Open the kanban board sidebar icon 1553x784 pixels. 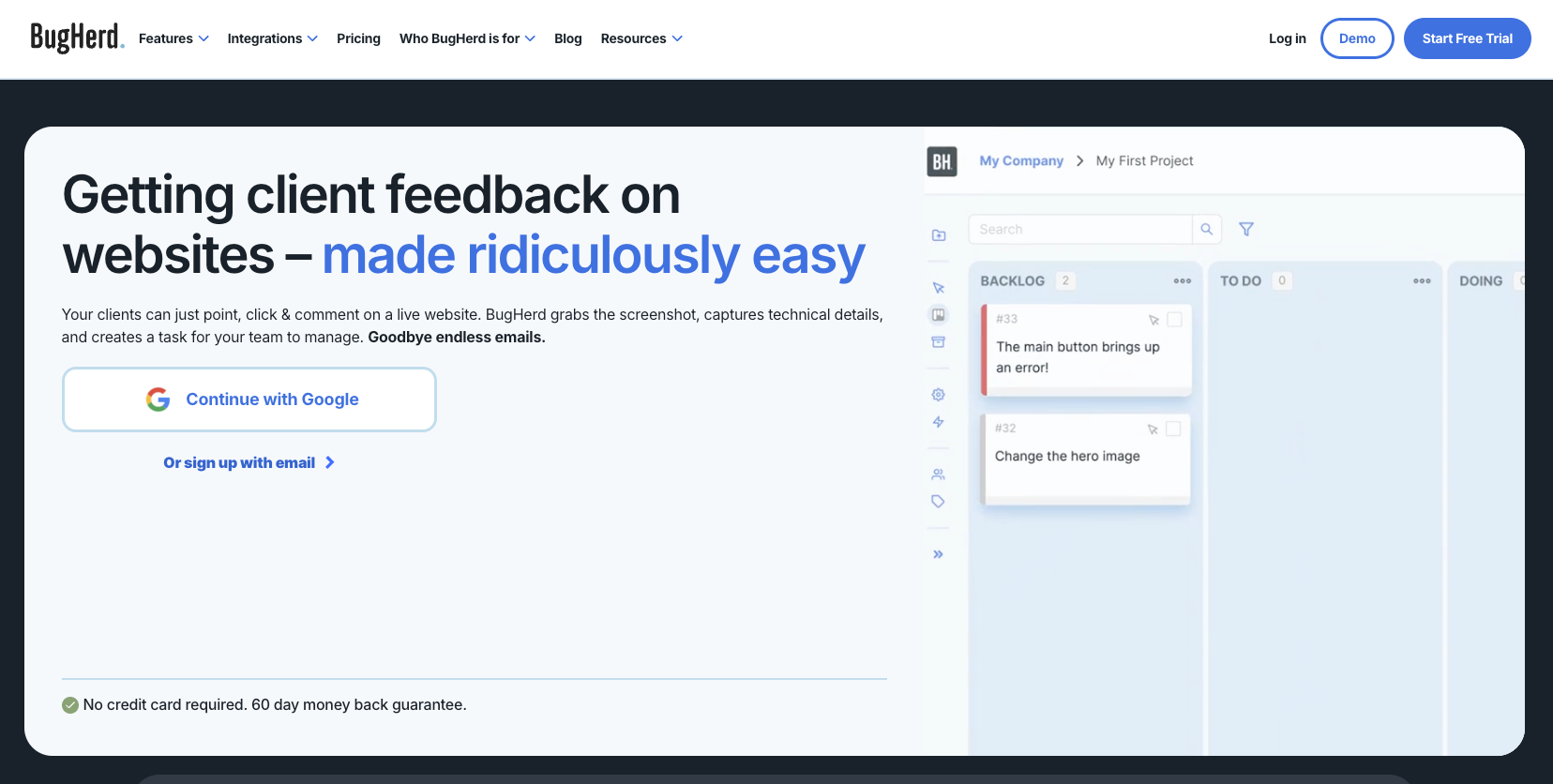(x=939, y=315)
